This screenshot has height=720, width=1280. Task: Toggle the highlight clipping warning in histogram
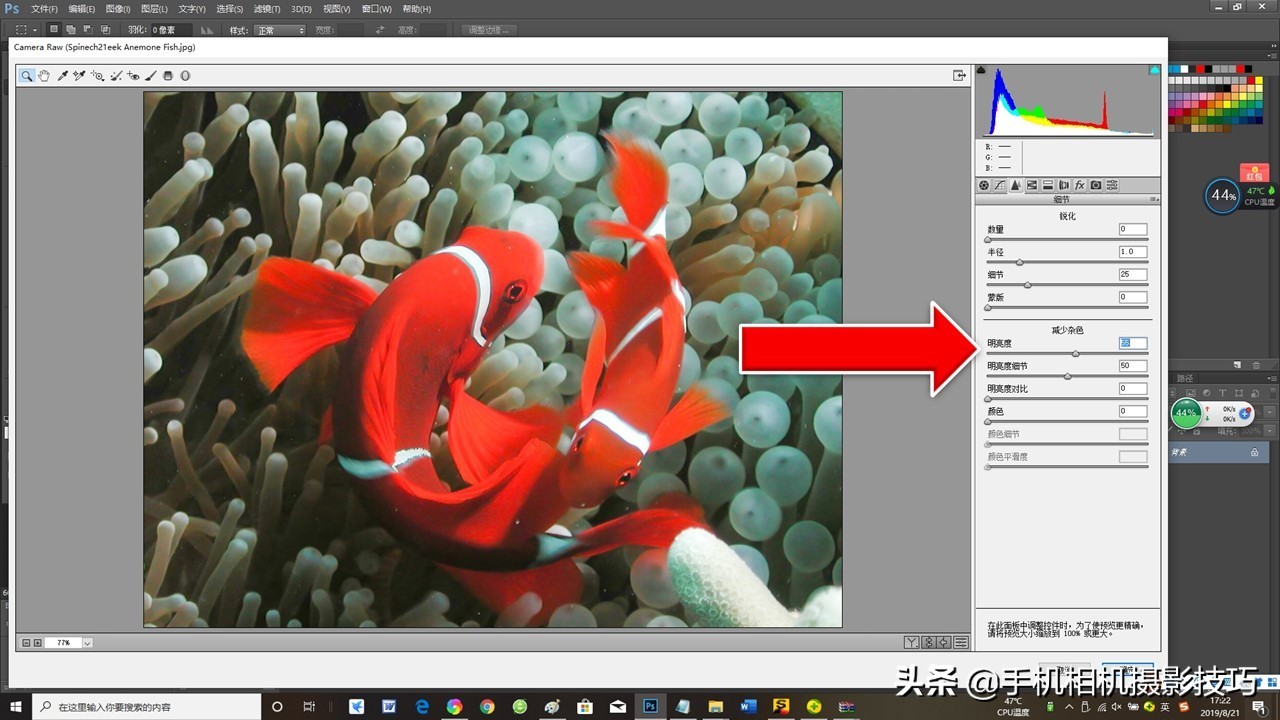1155,70
